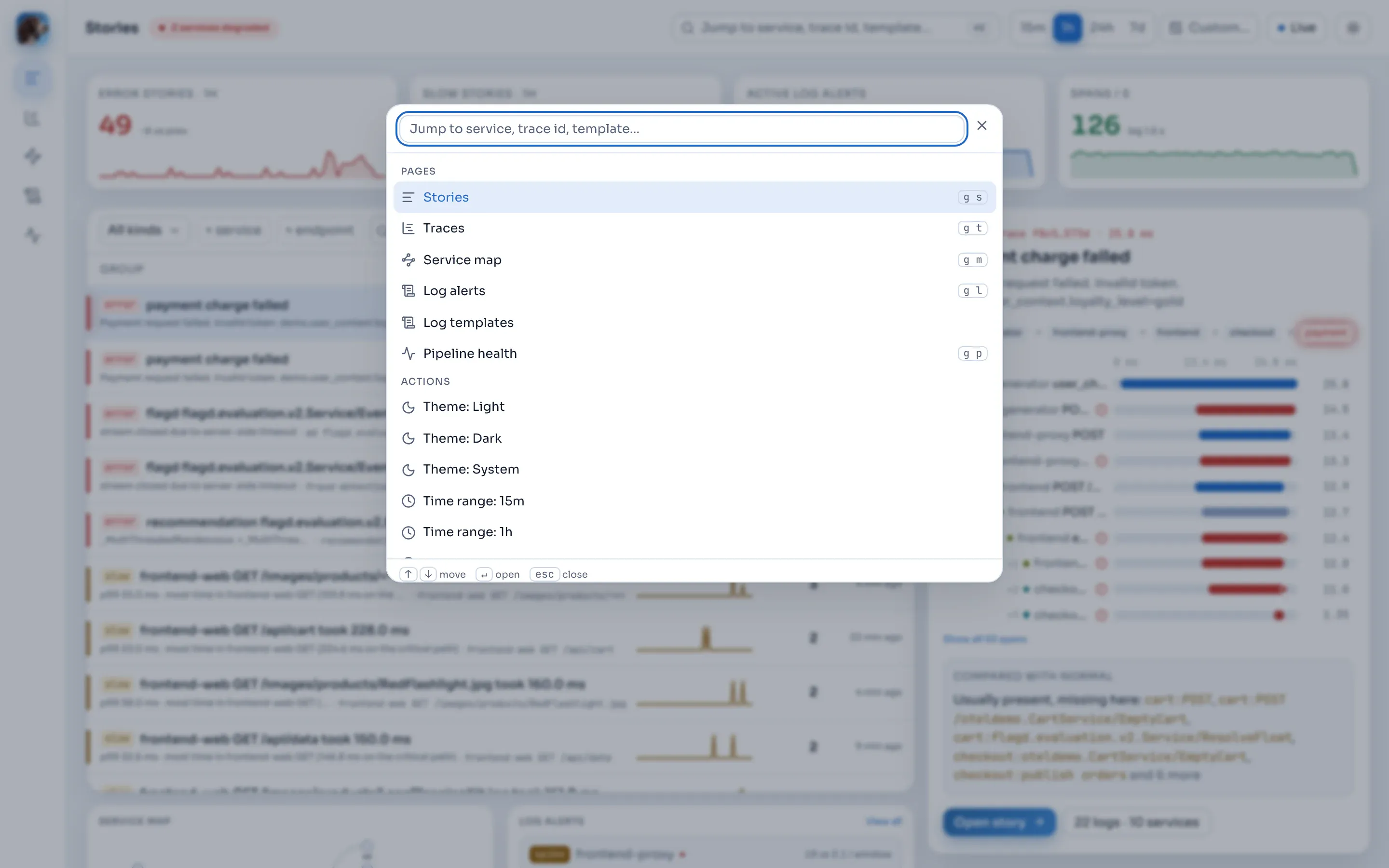Click the moon icon beside Theme: System
Image resolution: width=1389 pixels, height=868 pixels.
tap(408, 470)
